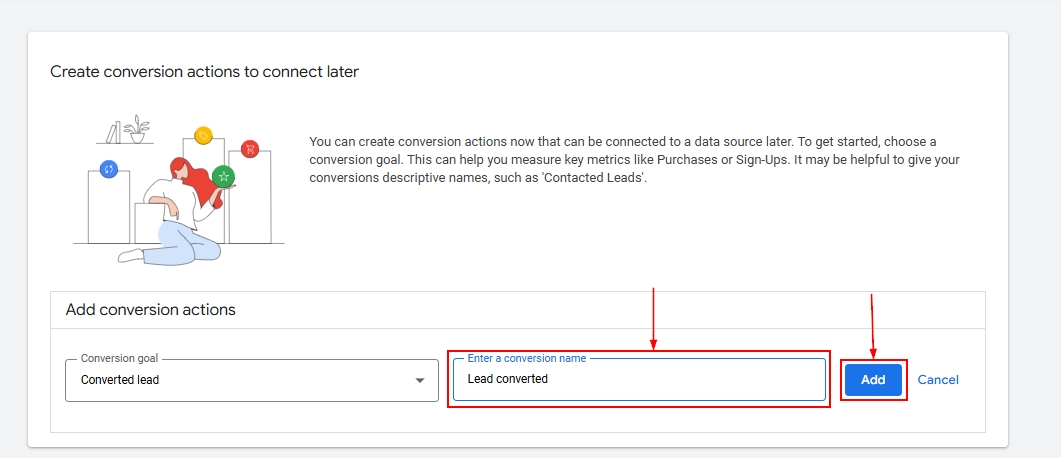Expand the dropdown arrow beside Converted lead
The height and width of the screenshot is (458, 1061).
point(420,380)
